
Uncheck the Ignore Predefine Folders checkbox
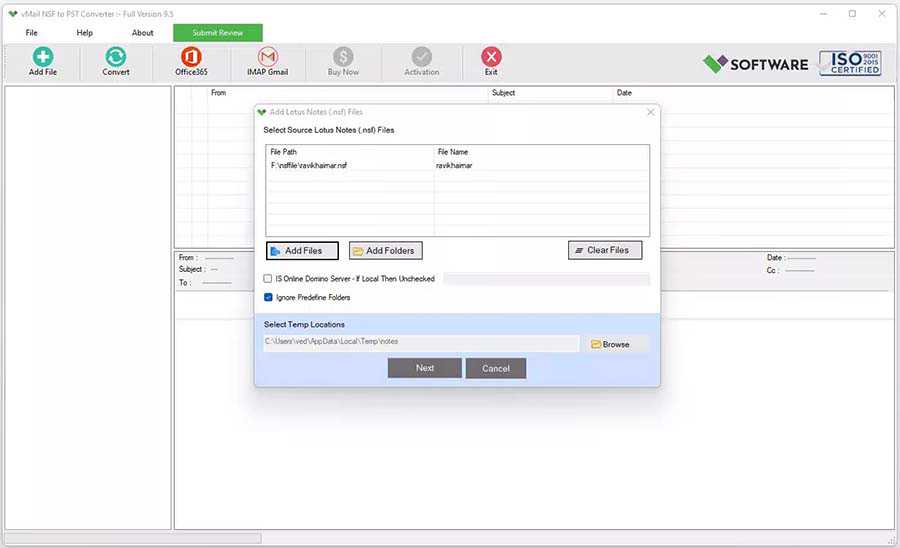click(268, 297)
